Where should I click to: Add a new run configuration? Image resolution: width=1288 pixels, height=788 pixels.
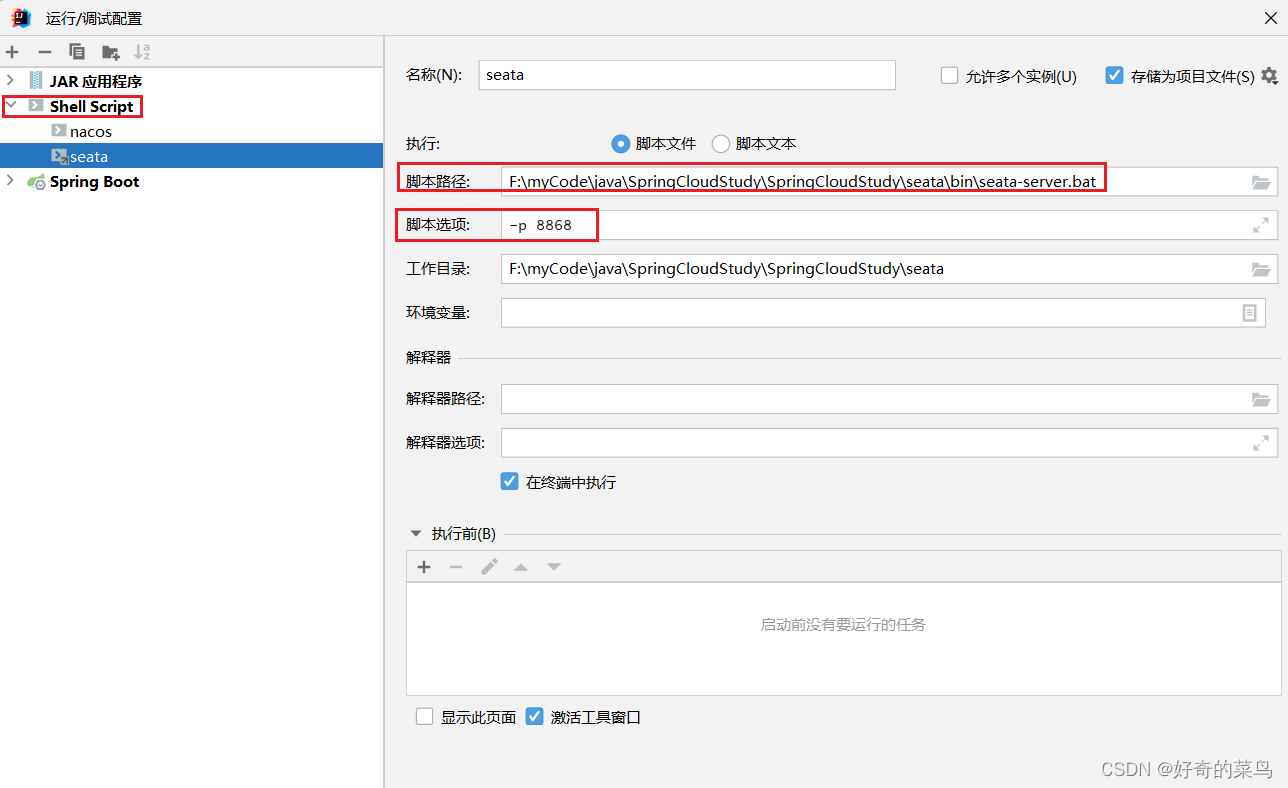[12, 51]
